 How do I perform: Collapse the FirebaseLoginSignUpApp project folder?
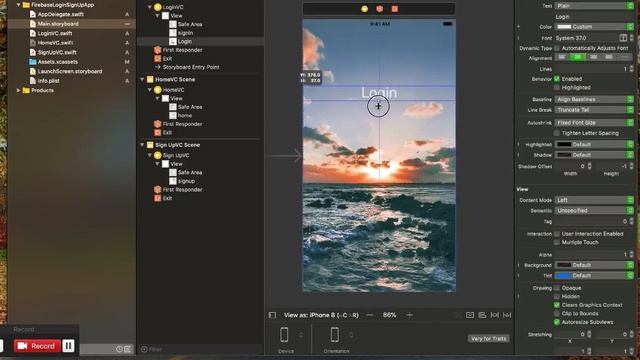coord(18,5)
